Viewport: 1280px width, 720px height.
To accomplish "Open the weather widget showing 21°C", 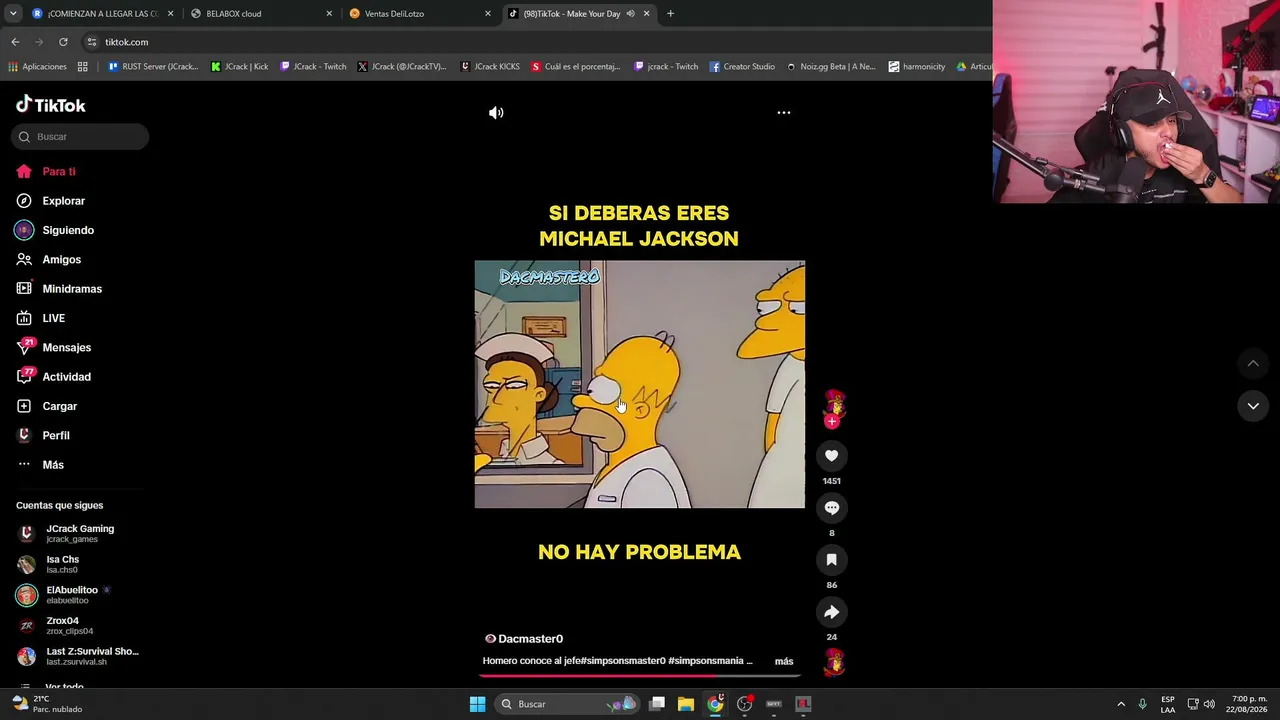I will (x=48, y=704).
